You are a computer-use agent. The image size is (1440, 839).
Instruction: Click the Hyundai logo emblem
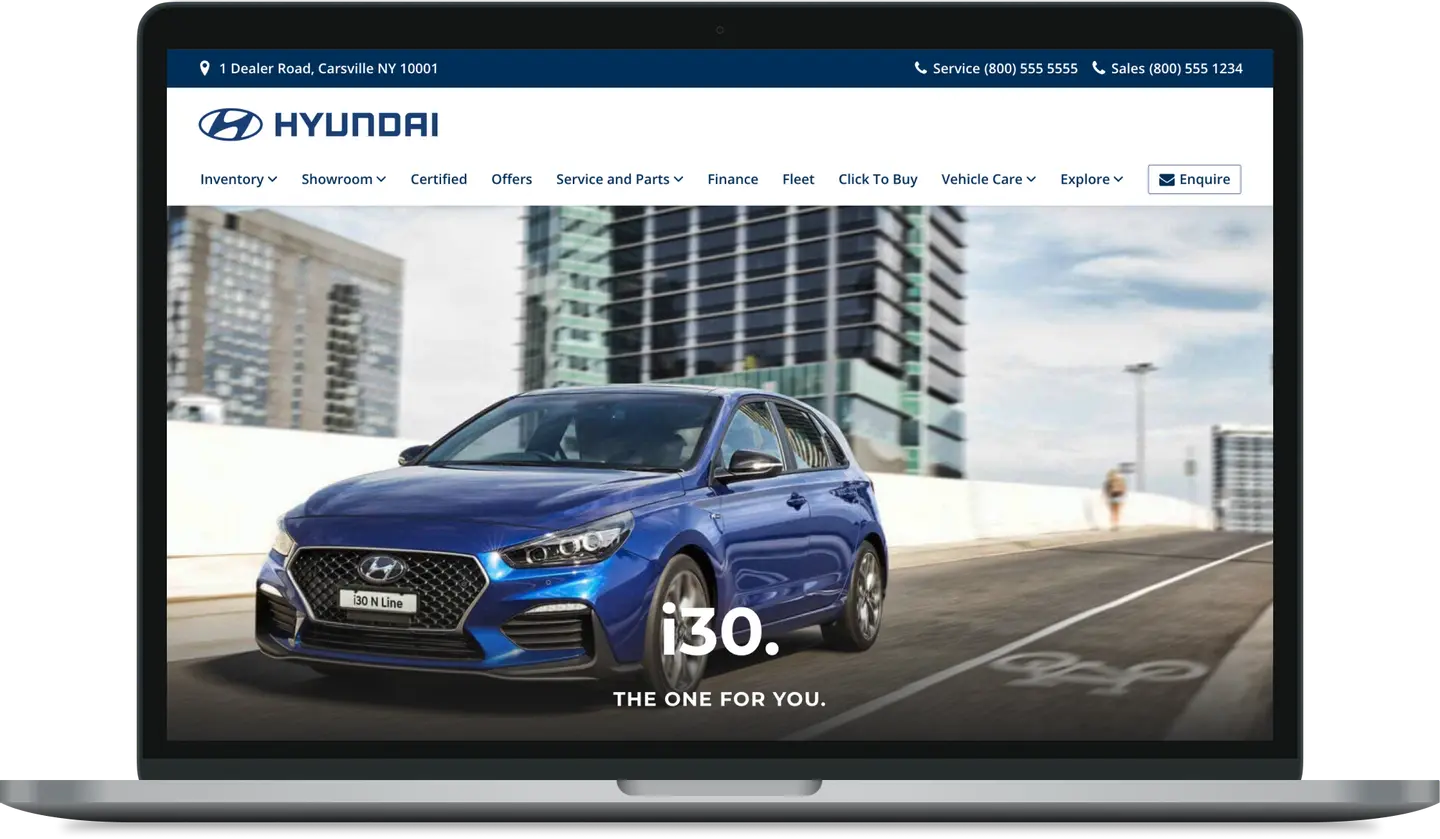click(x=230, y=125)
